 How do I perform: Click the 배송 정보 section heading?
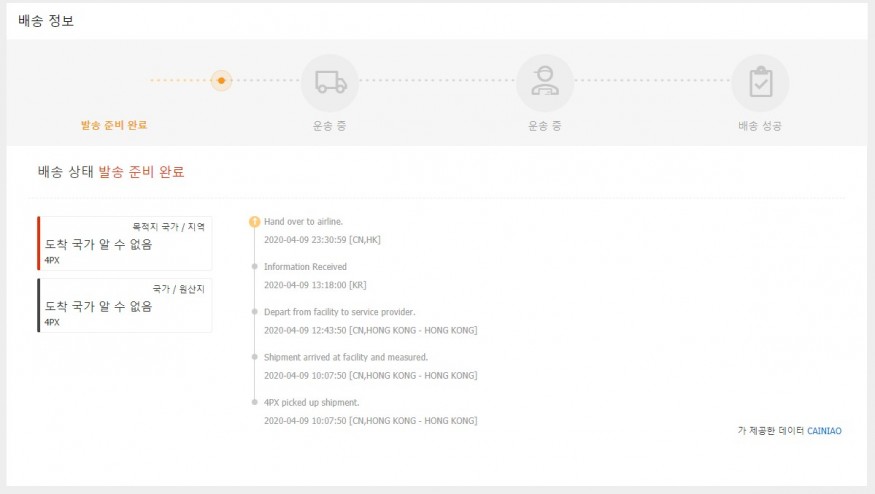[46, 21]
